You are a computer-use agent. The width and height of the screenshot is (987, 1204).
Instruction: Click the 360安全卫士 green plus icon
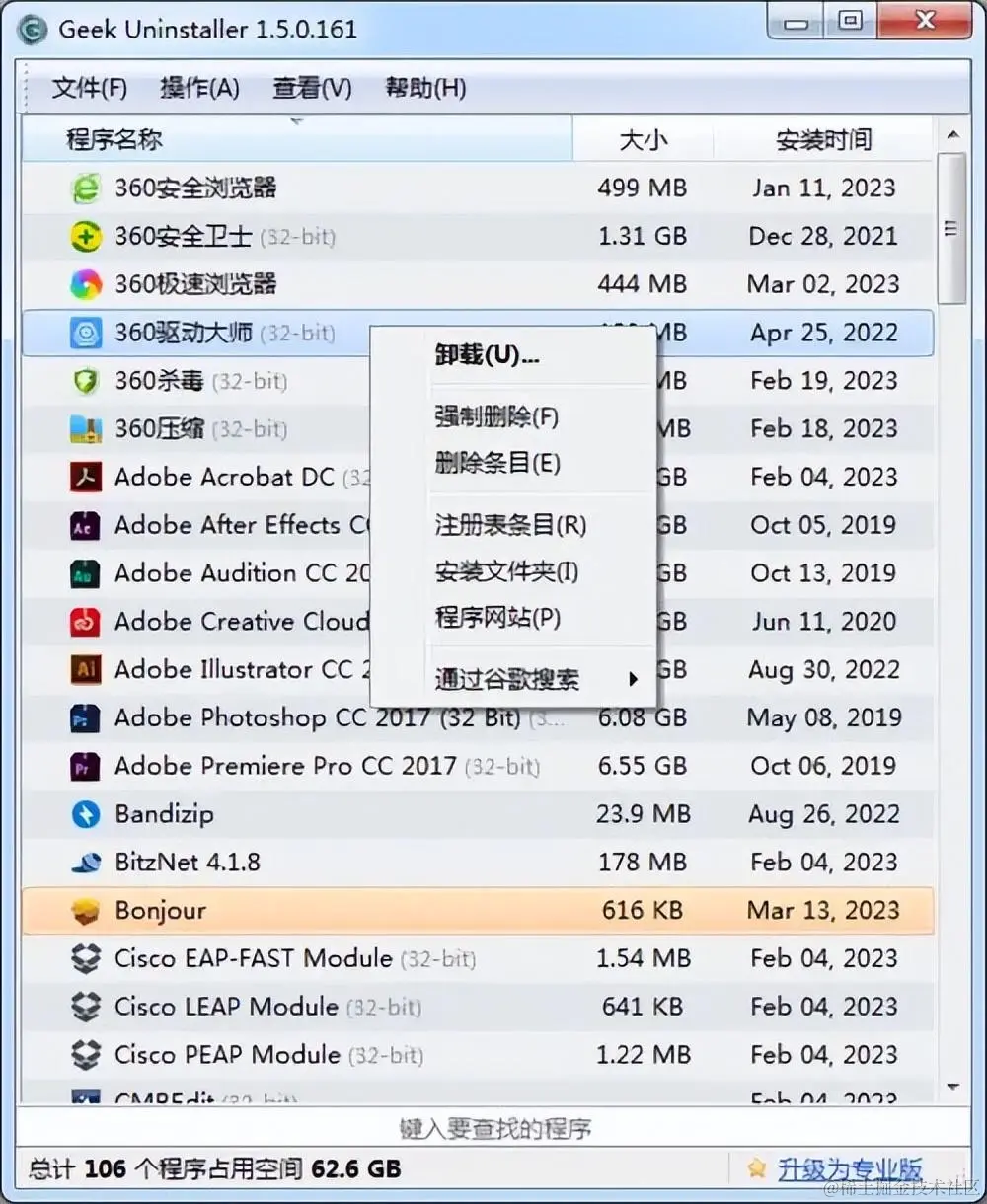(x=86, y=236)
